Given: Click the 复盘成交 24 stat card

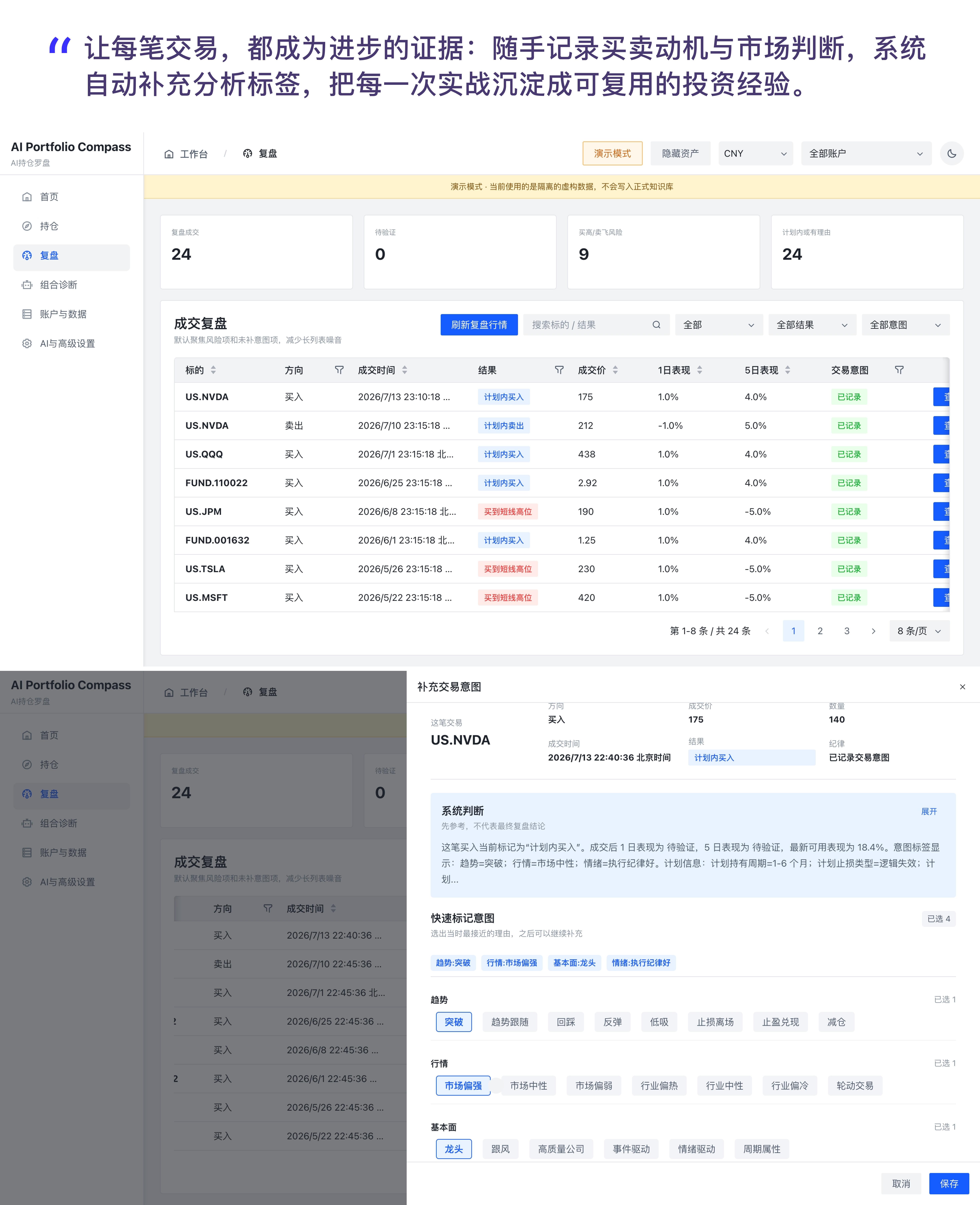Looking at the screenshot, I should point(256,252).
